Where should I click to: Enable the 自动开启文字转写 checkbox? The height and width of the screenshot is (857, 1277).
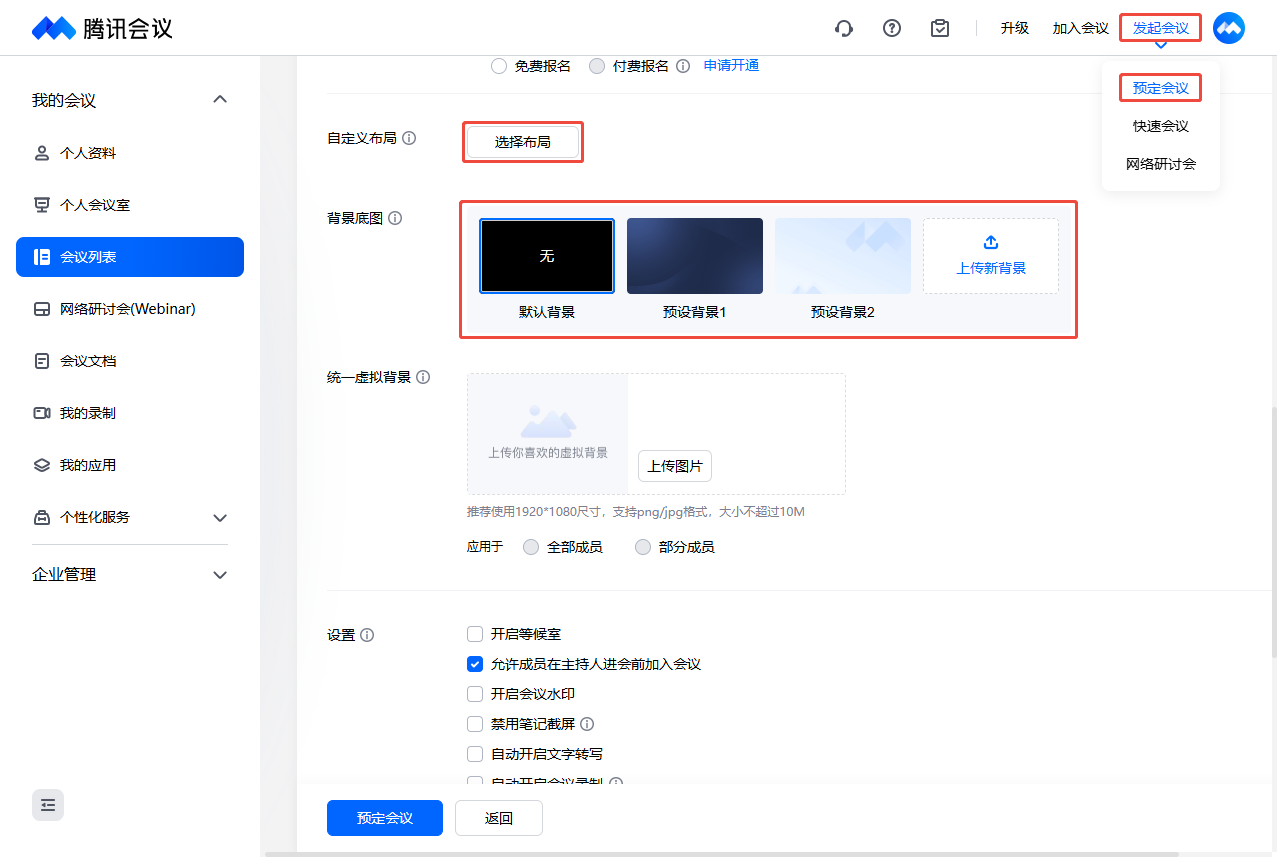point(475,754)
